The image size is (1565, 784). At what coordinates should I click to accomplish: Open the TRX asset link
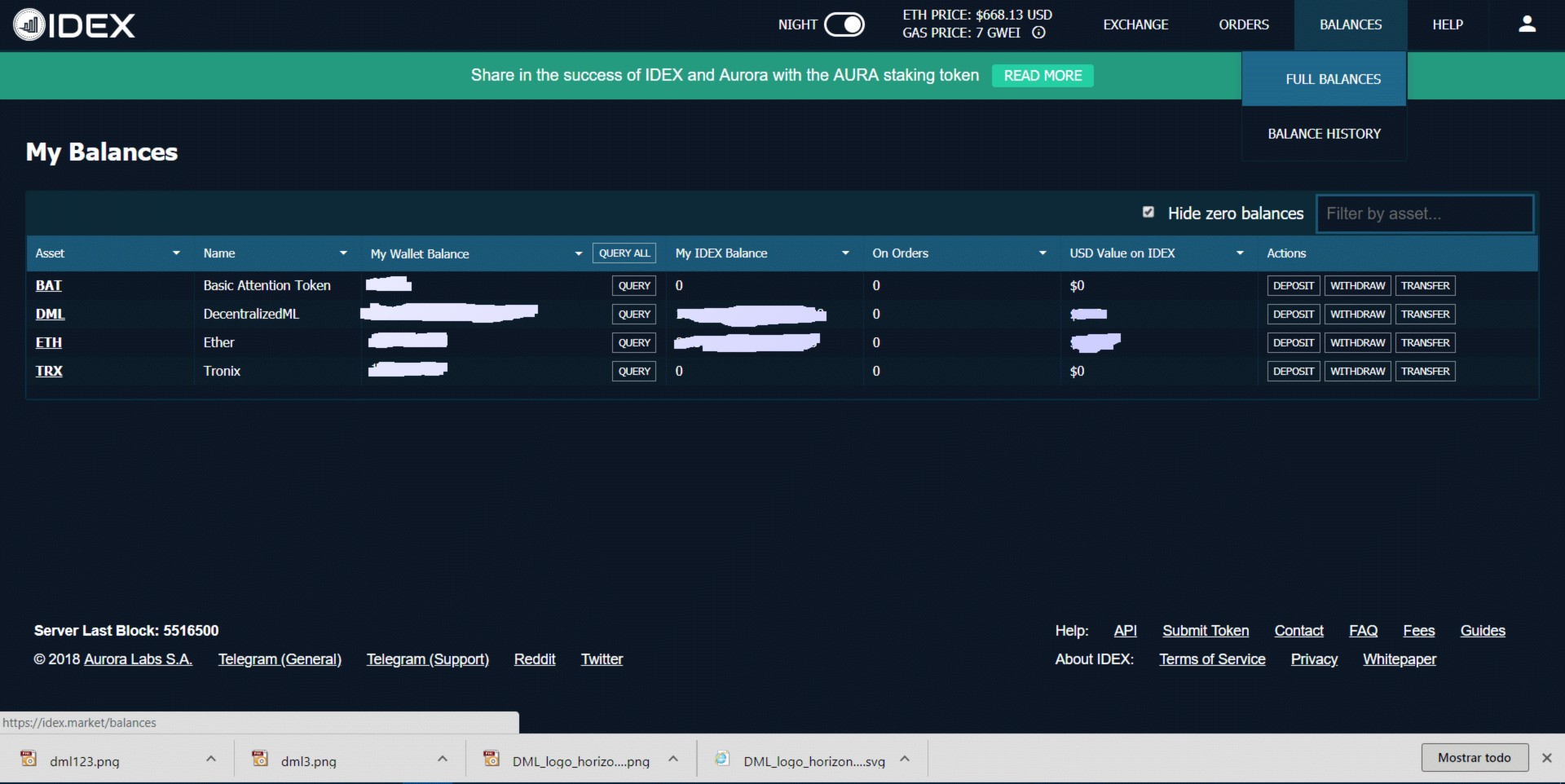(49, 372)
